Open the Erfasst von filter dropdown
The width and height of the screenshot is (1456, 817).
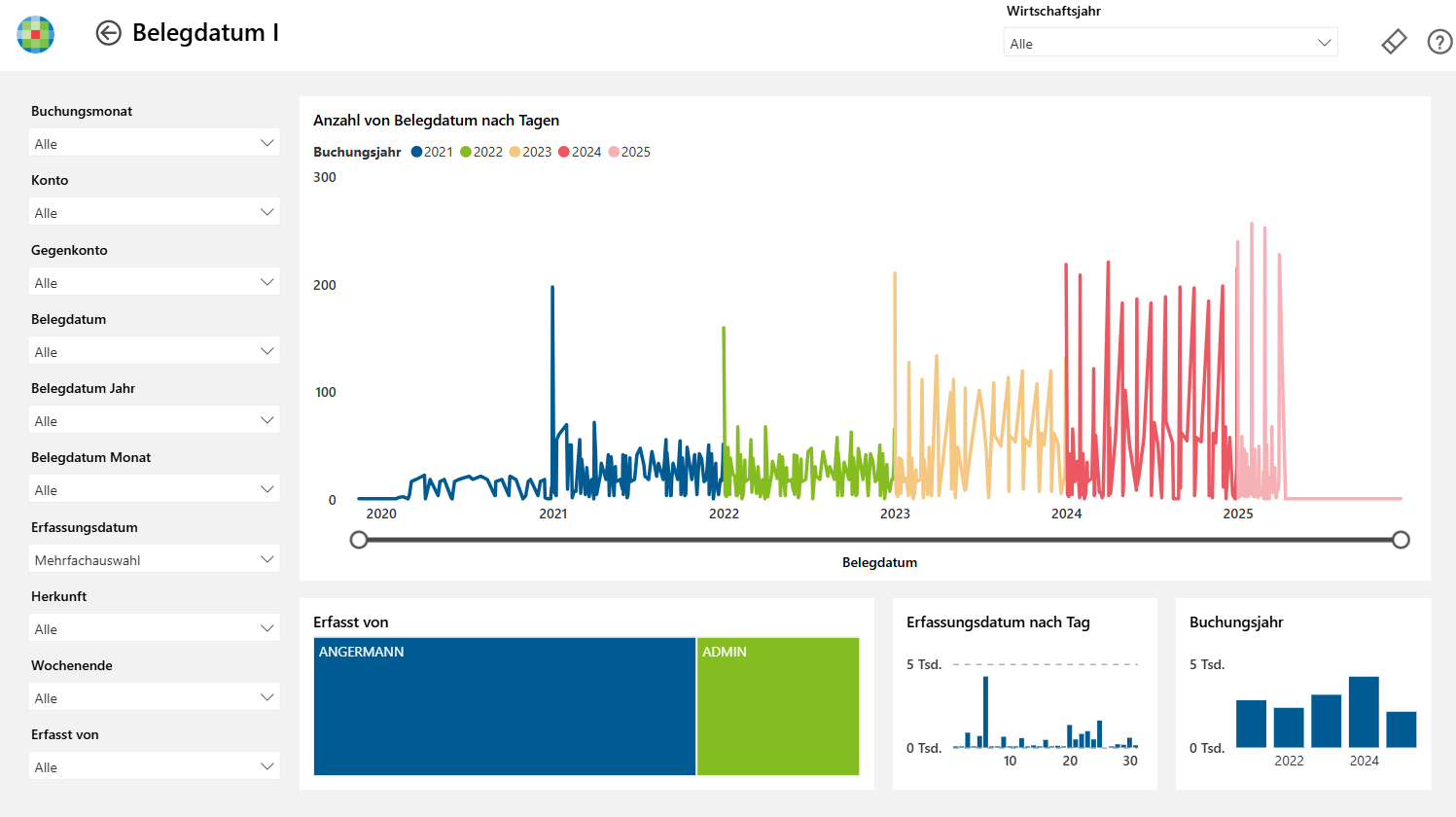(x=155, y=766)
